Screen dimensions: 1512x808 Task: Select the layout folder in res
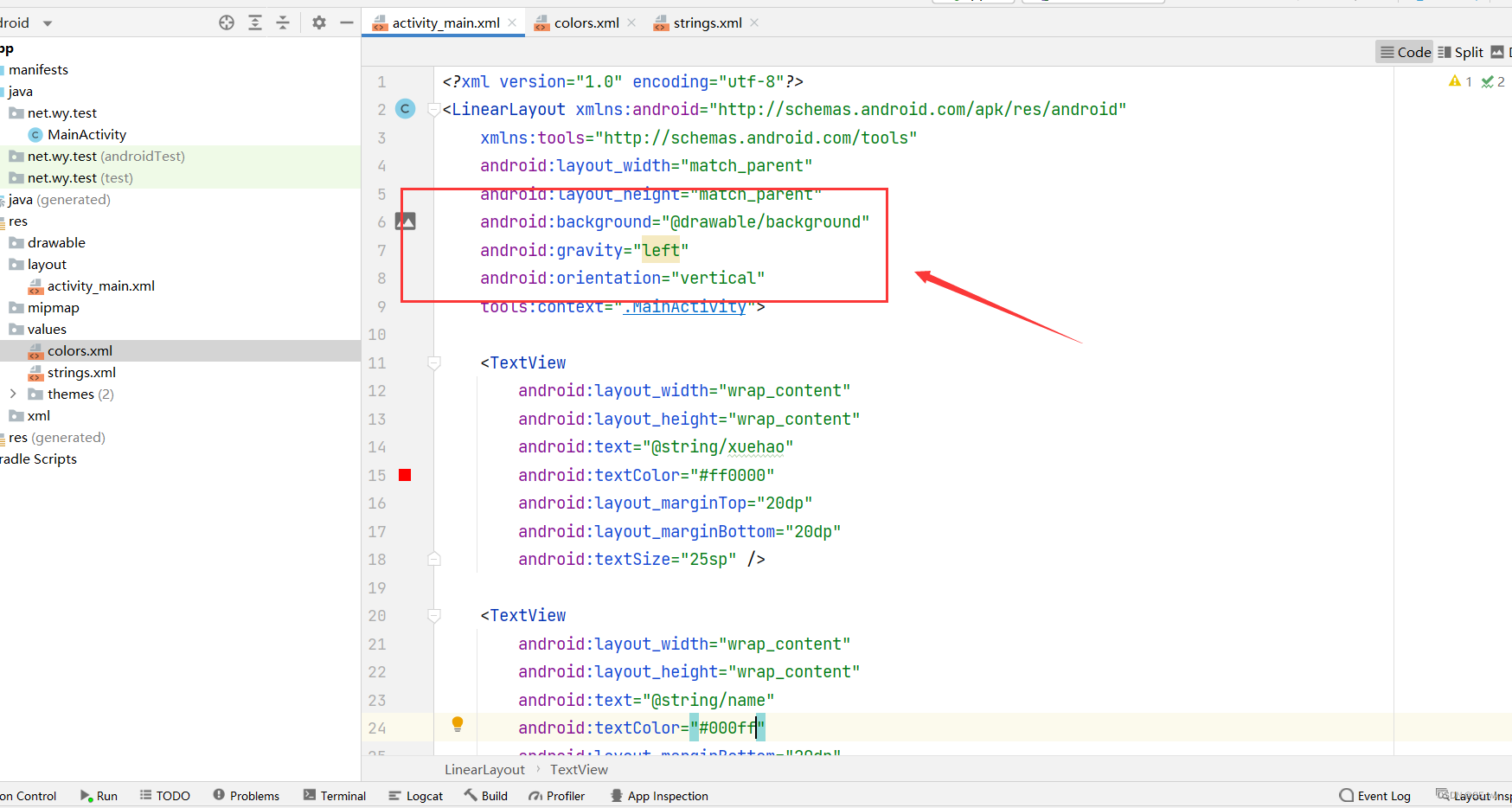[x=47, y=265]
